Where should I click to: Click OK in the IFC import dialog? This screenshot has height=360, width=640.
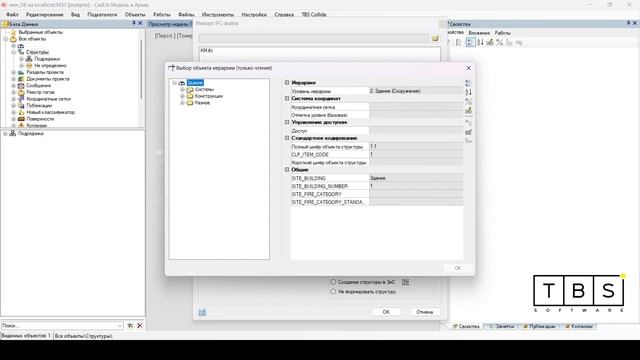pos(386,312)
